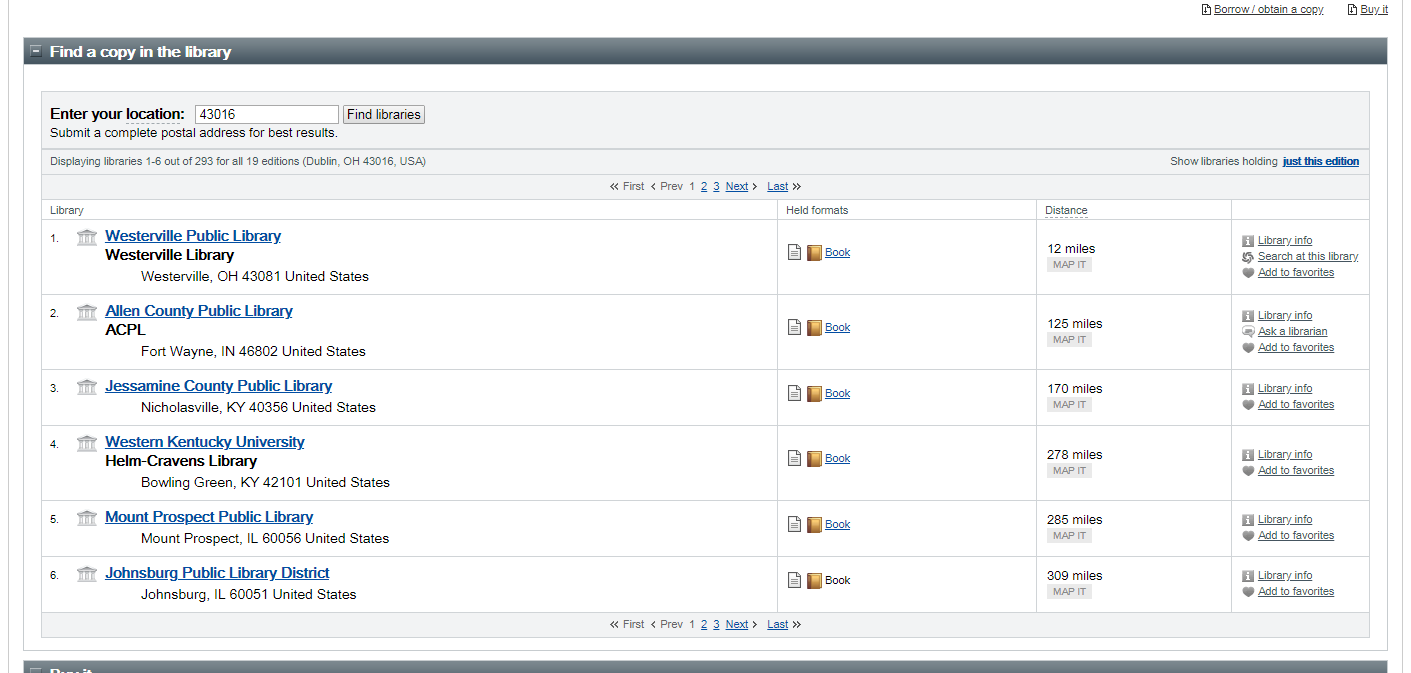Go to page 2 in top pagination

pos(704,186)
